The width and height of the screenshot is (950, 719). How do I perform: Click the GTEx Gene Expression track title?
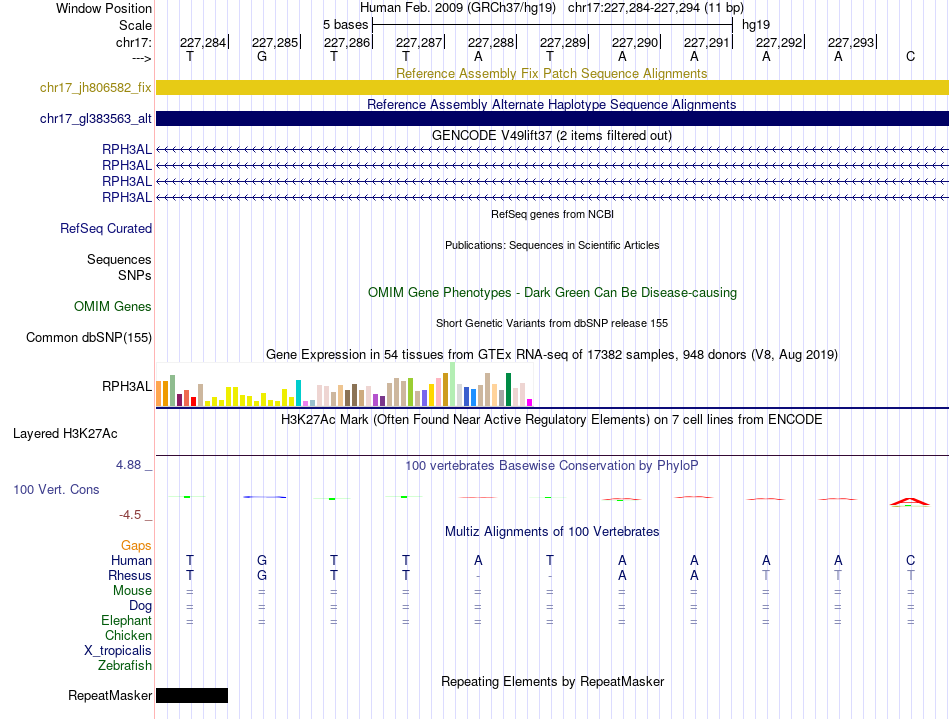point(552,354)
